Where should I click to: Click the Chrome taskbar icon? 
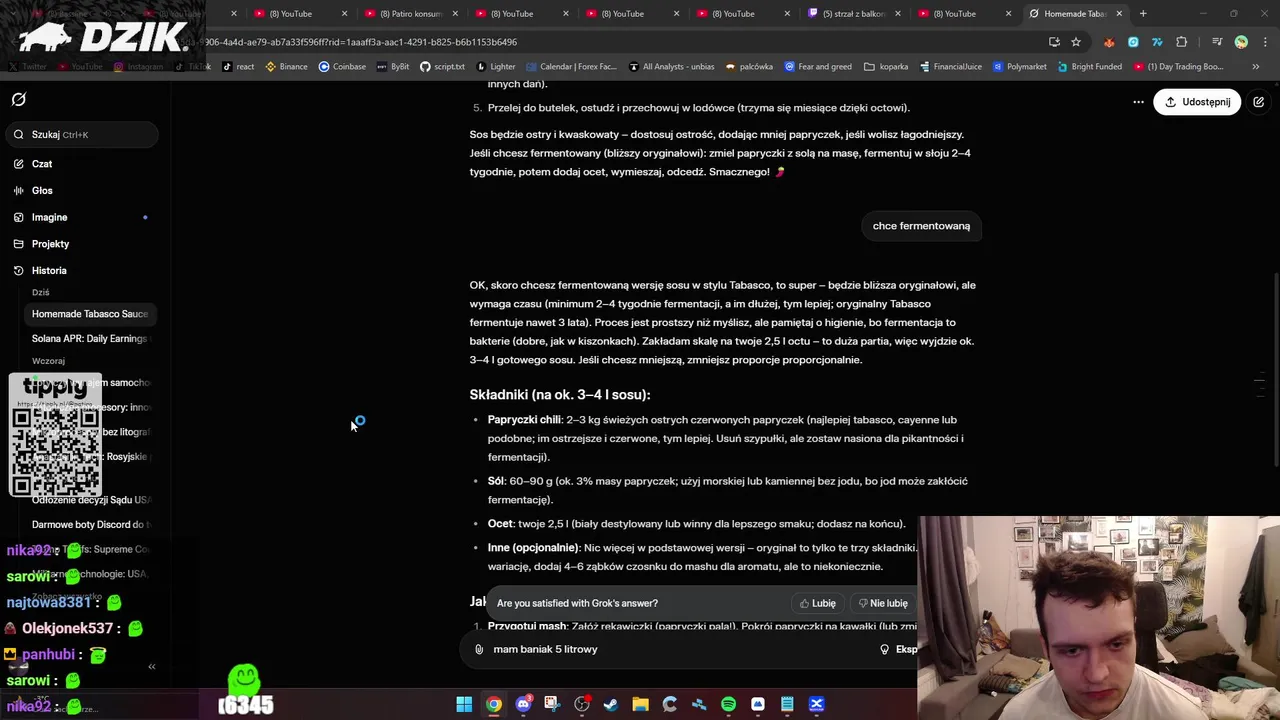pyautogui.click(x=494, y=704)
